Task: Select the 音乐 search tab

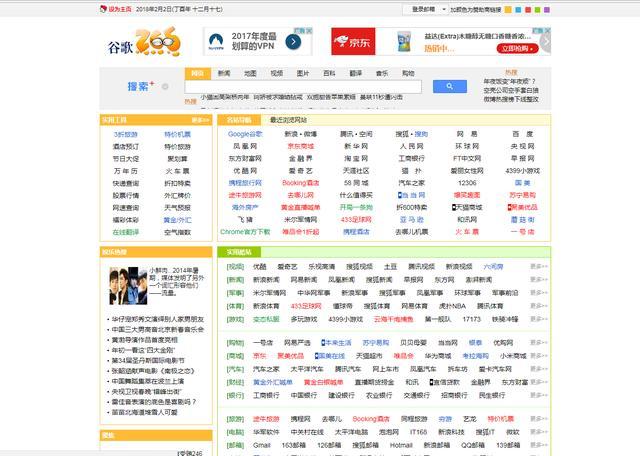Action: 382,73
